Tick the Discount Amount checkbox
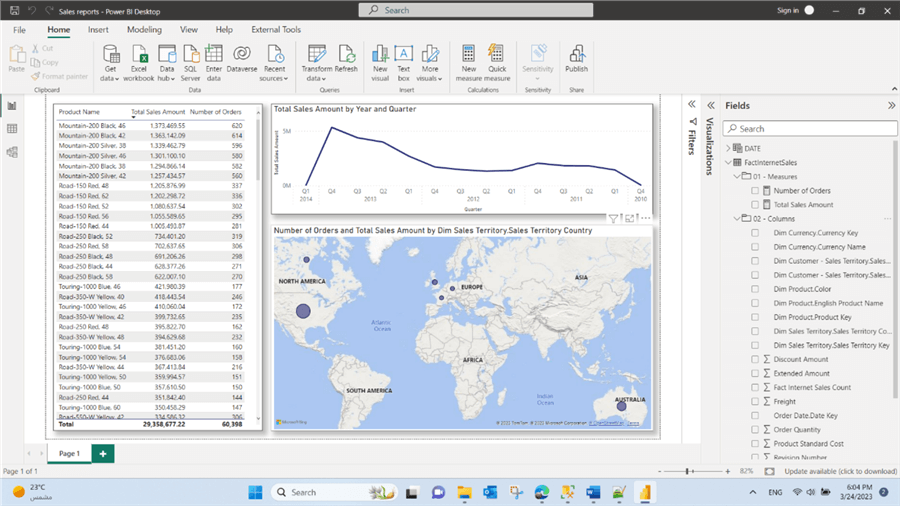This screenshot has width=900, height=506. pos(755,359)
